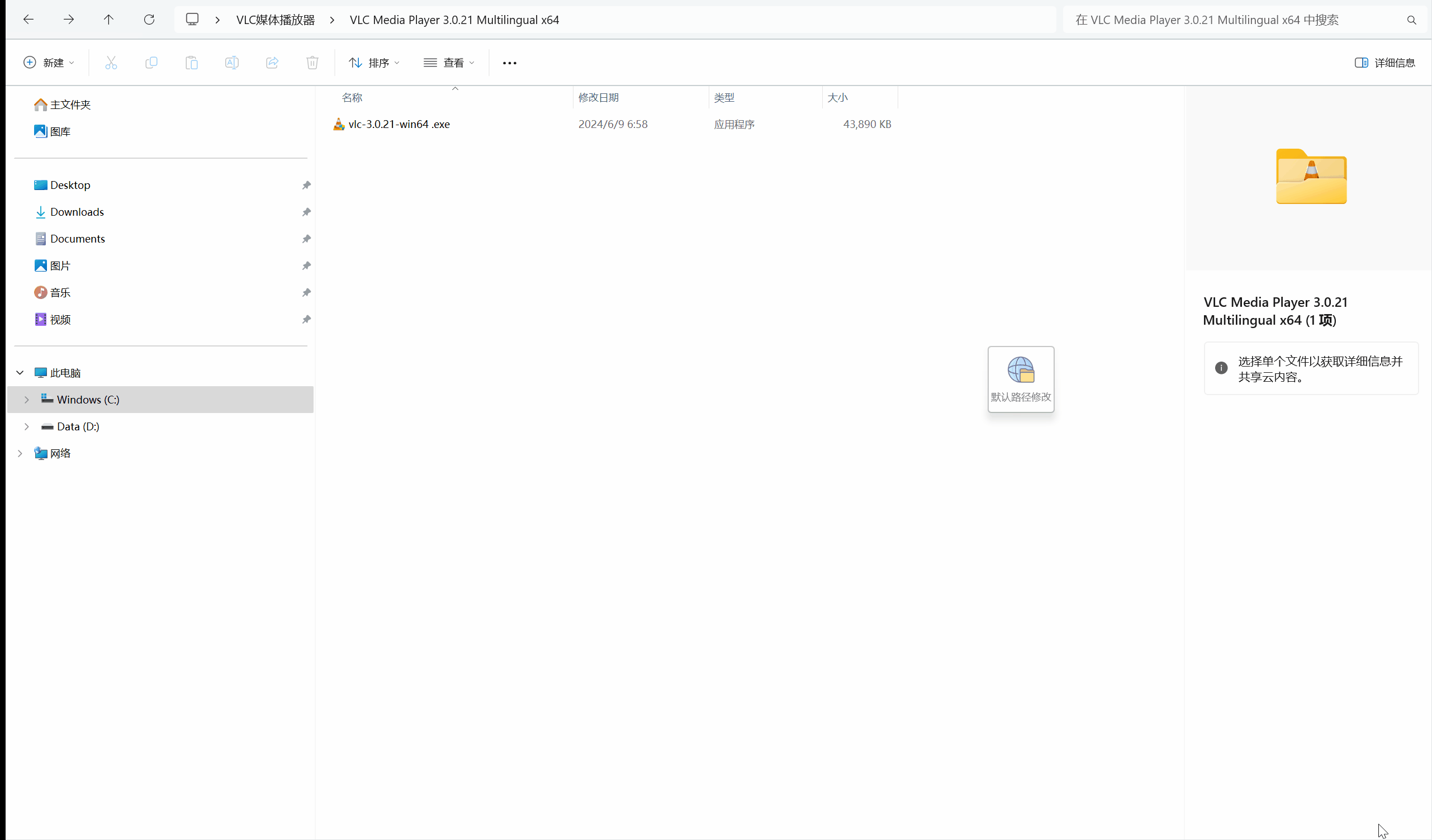Open the 排序 sort dropdown
Image resolution: width=1432 pixels, height=840 pixels.
click(374, 63)
